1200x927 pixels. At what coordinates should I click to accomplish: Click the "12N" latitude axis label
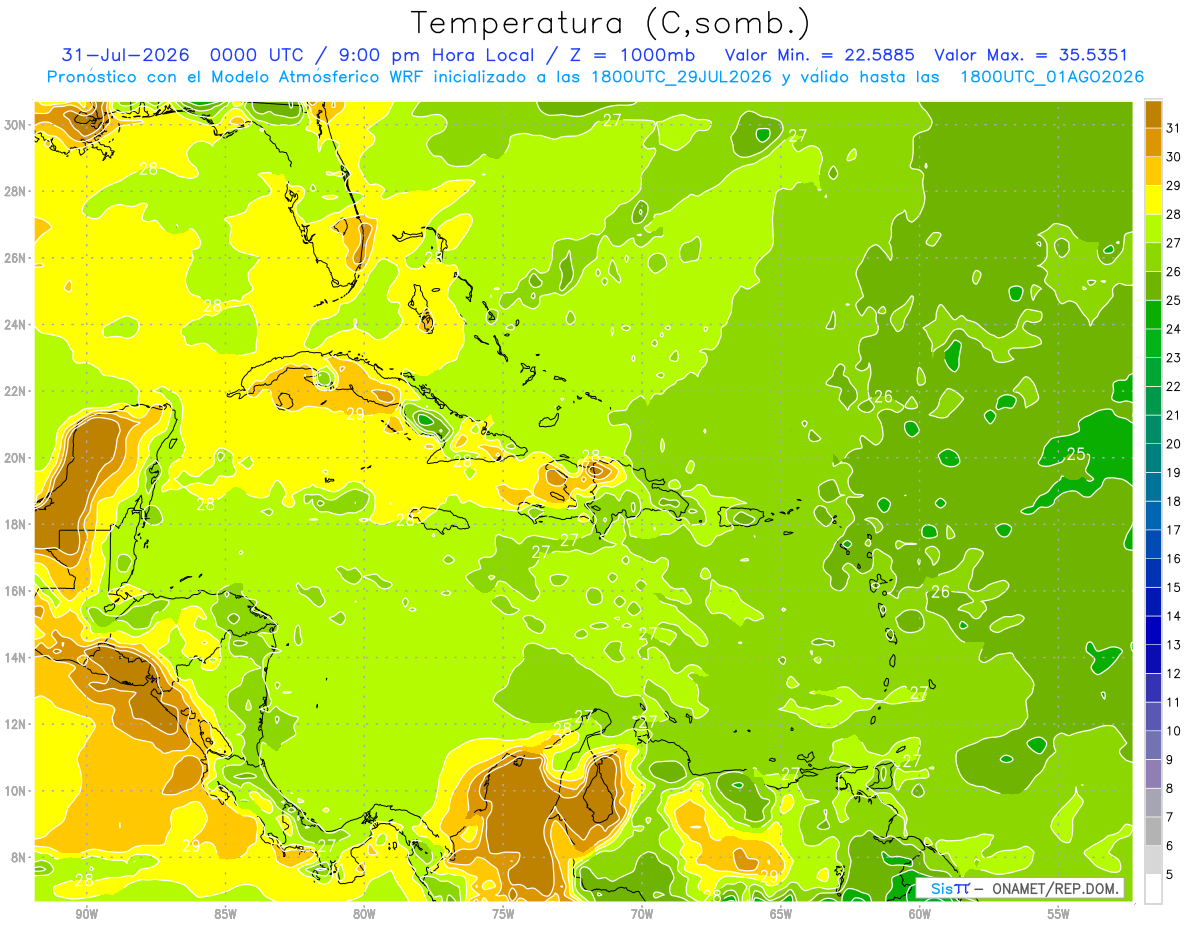tap(17, 724)
